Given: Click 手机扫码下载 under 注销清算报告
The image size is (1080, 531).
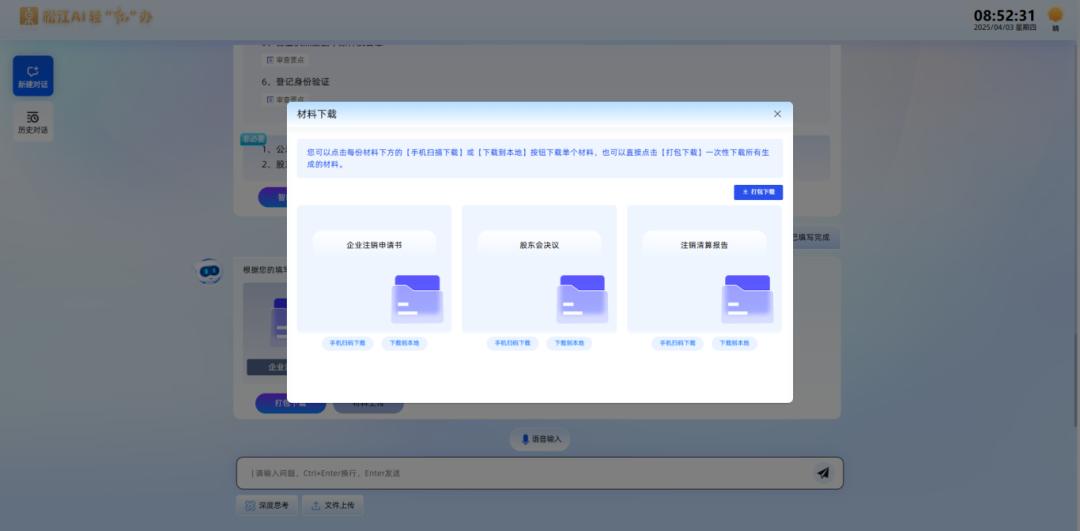Looking at the screenshot, I should click(x=678, y=343).
